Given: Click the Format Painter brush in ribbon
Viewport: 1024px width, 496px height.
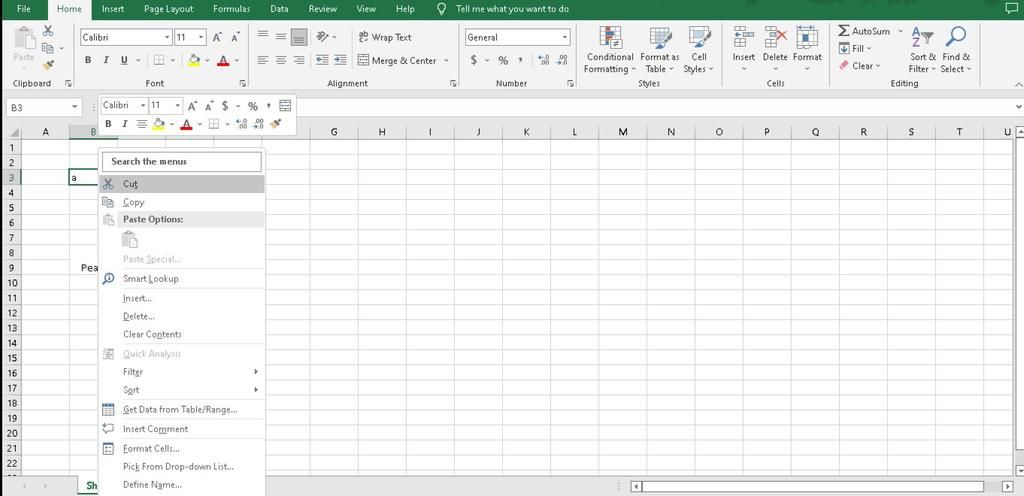Looking at the screenshot, I should (x=48, y=65).
